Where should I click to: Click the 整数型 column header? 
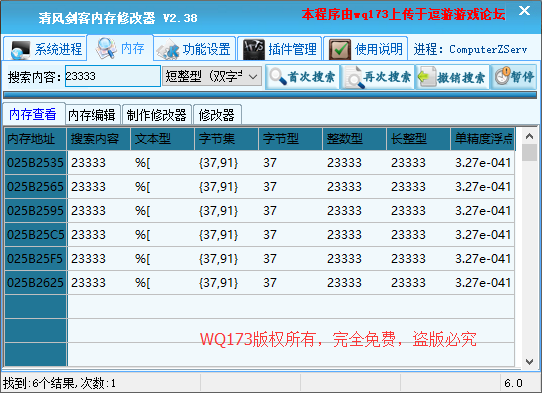354,139
